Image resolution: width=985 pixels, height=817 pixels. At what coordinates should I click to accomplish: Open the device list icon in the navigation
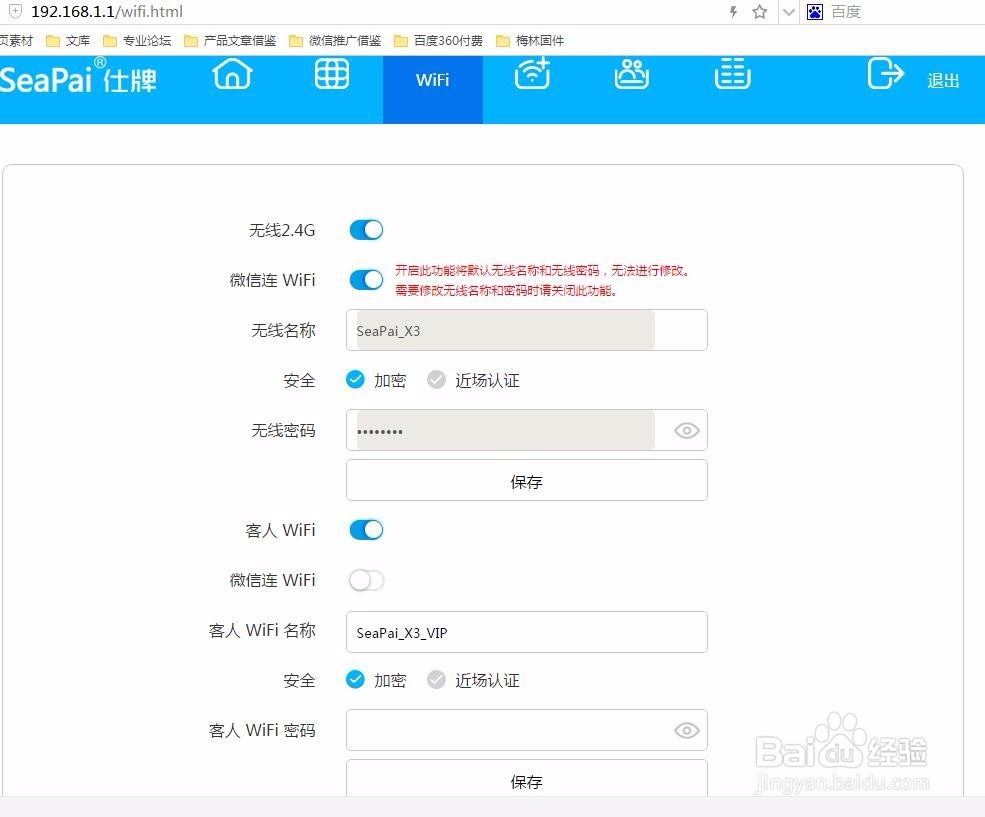(x=732, y=76)
